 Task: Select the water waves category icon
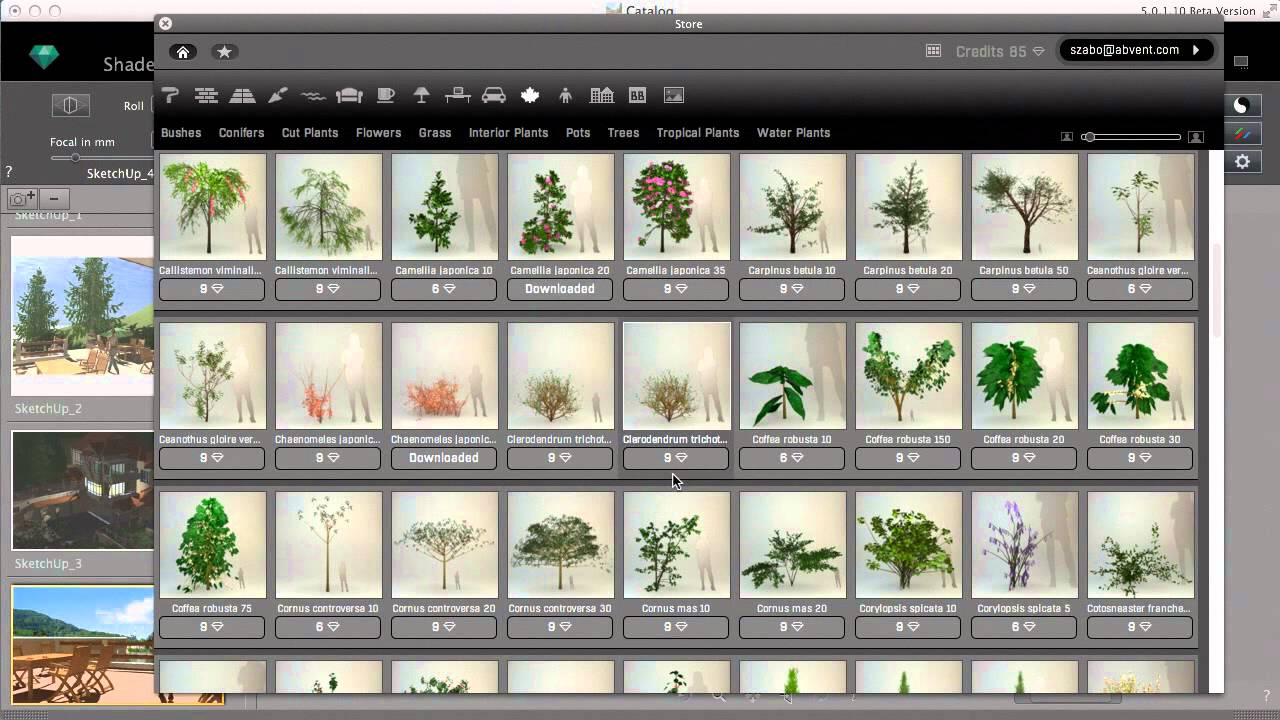[313, 96]
